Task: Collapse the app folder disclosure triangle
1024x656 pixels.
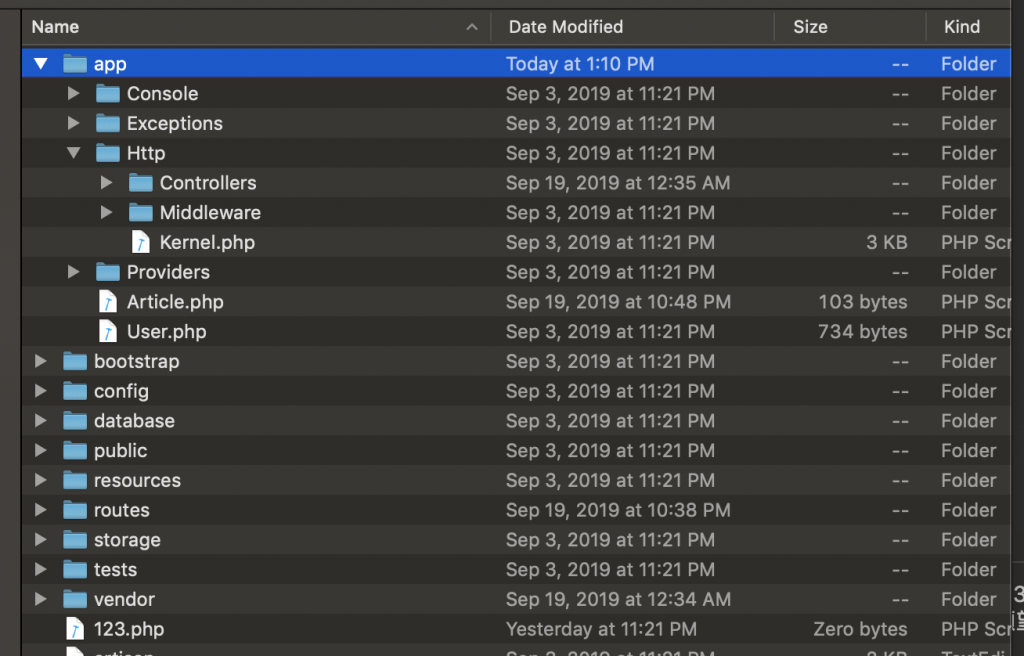Action: (x=41, y=64)
